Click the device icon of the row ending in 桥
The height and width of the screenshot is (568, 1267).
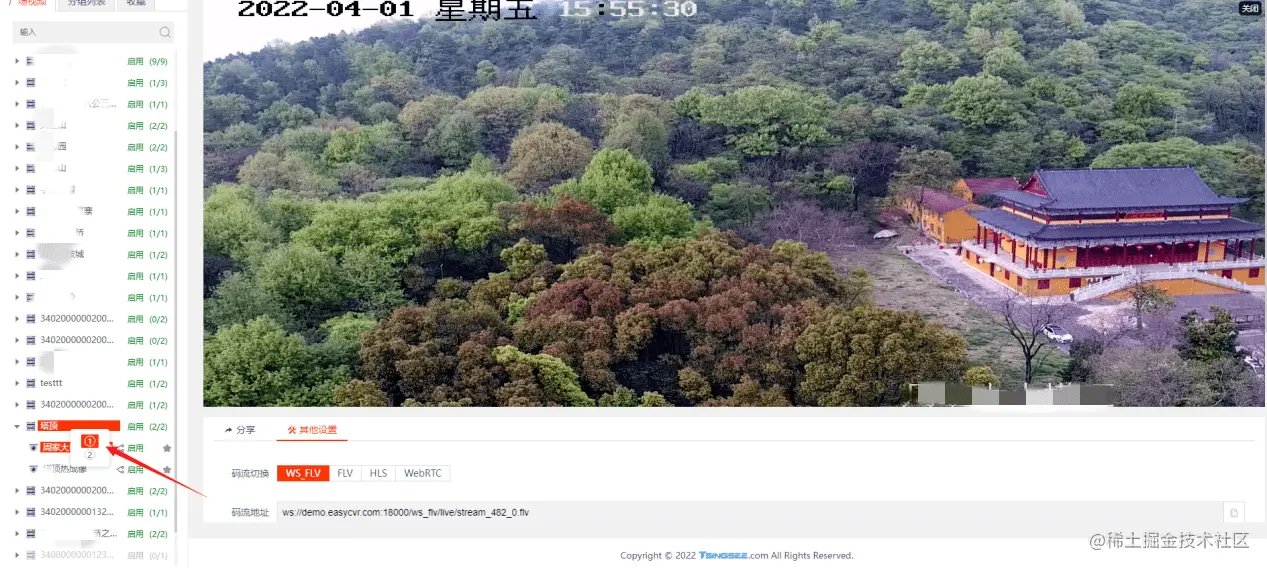pos(31,233)
